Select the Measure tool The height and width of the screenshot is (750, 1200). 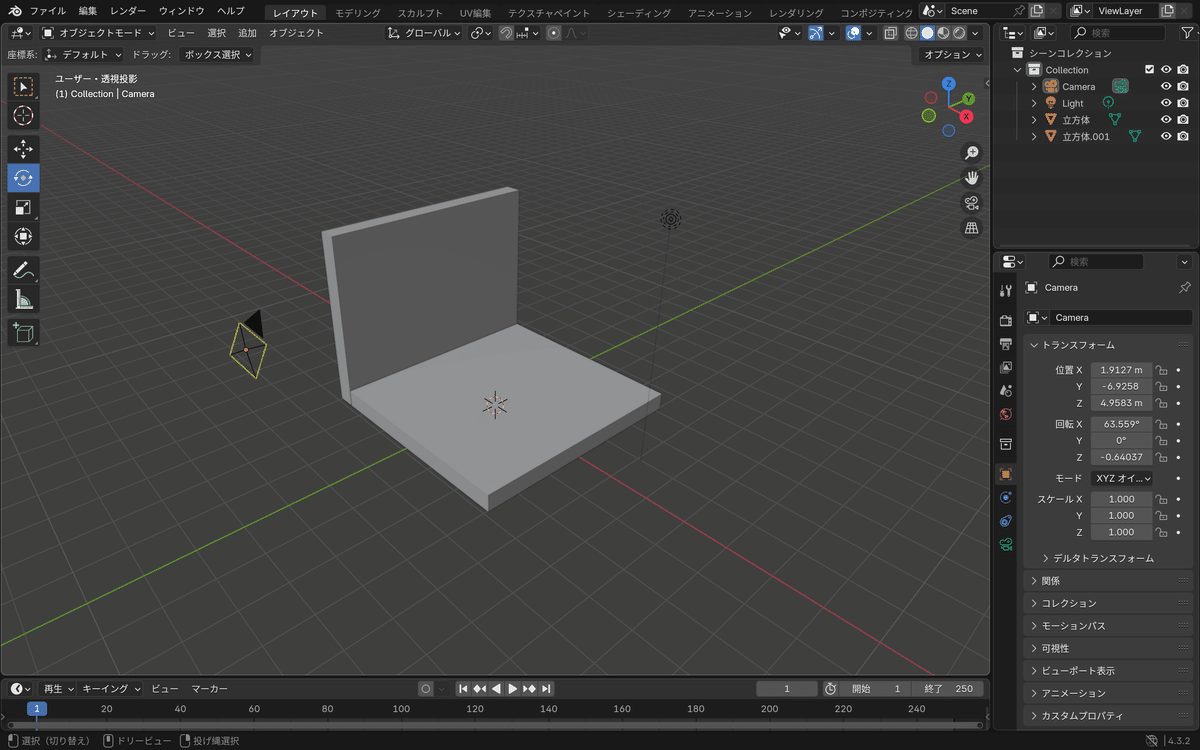(23, 298)
